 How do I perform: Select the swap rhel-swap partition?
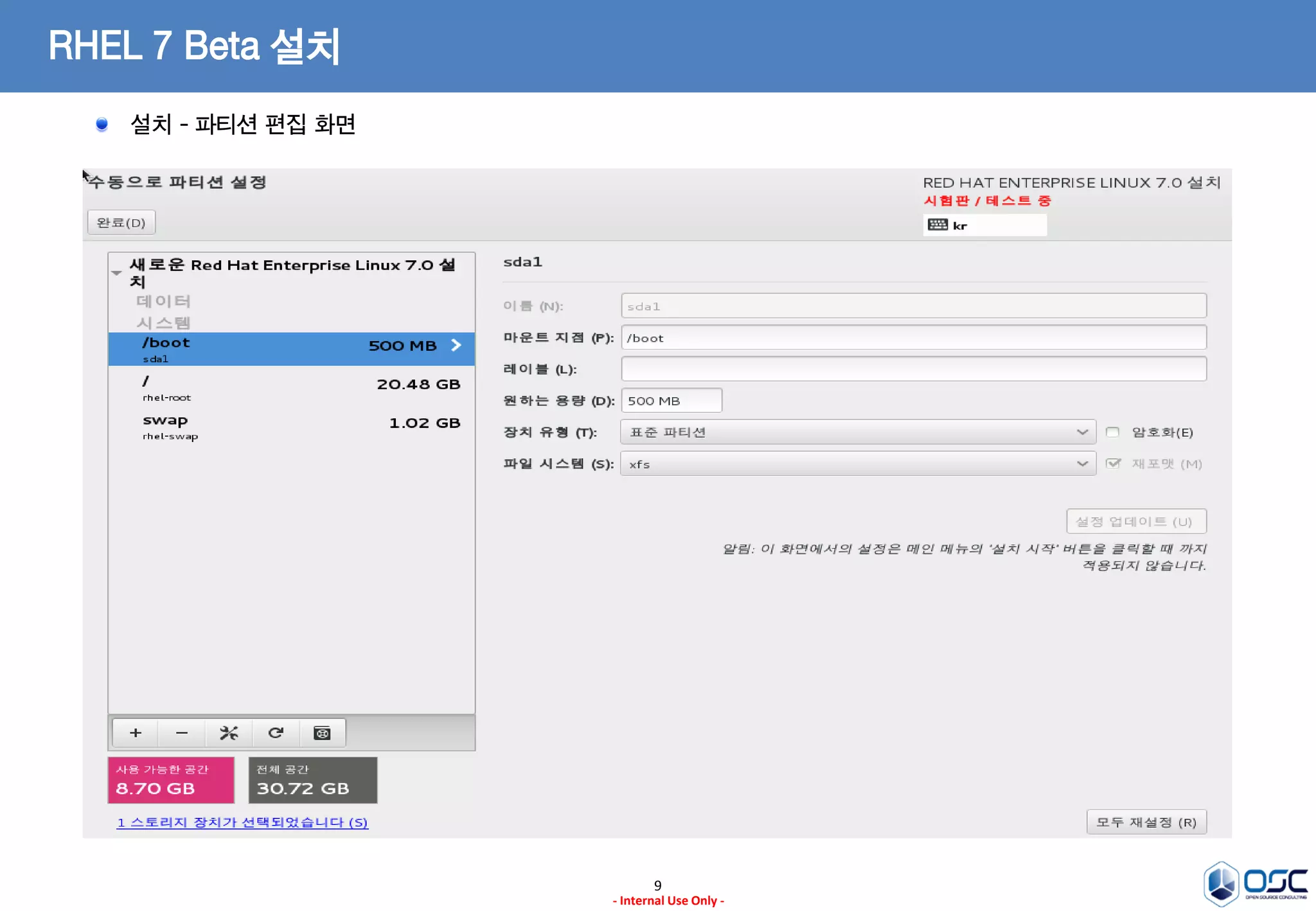[x=292, y=427]
